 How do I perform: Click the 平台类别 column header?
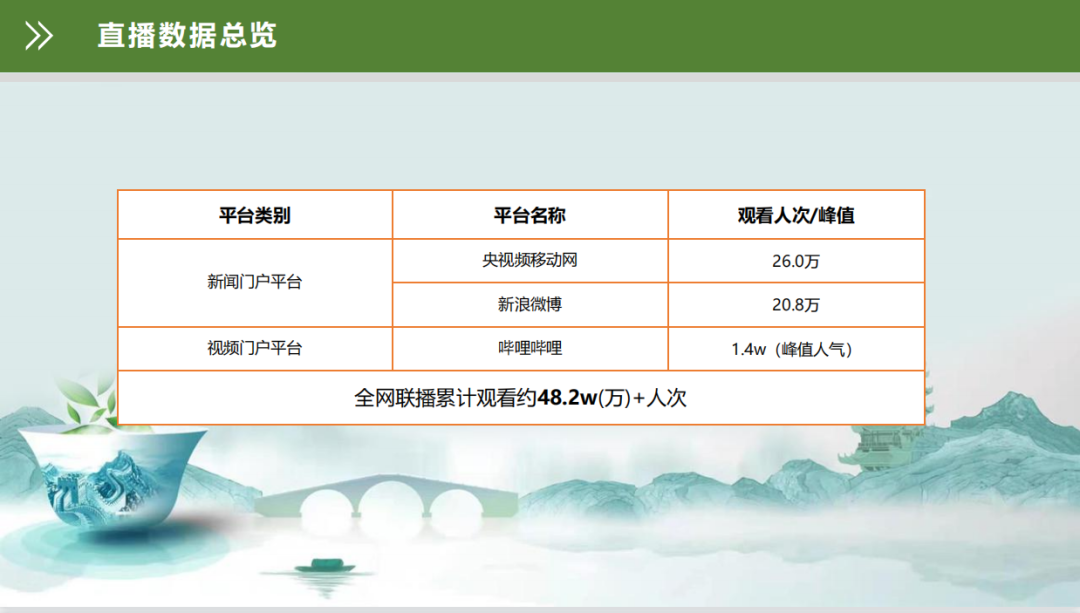pyautogui.click(x=255, y=215)
